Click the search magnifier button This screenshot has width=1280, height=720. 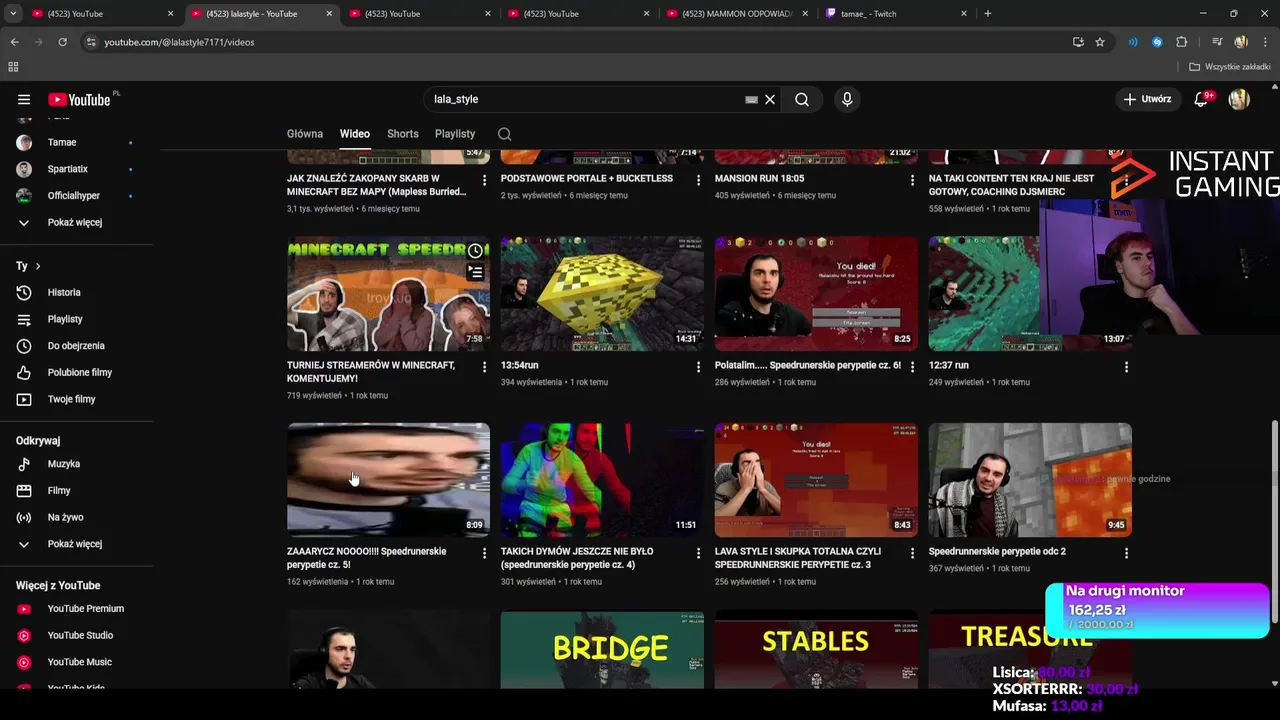point(802,99)
